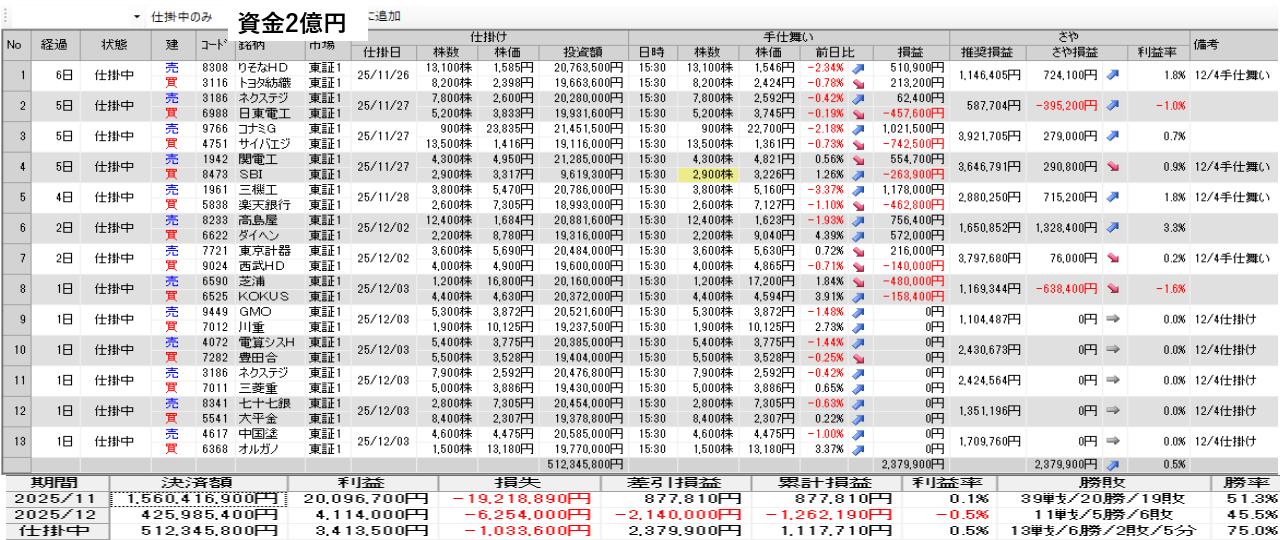Click the に追加 button in the toolbar

click(x=383, y=17)
